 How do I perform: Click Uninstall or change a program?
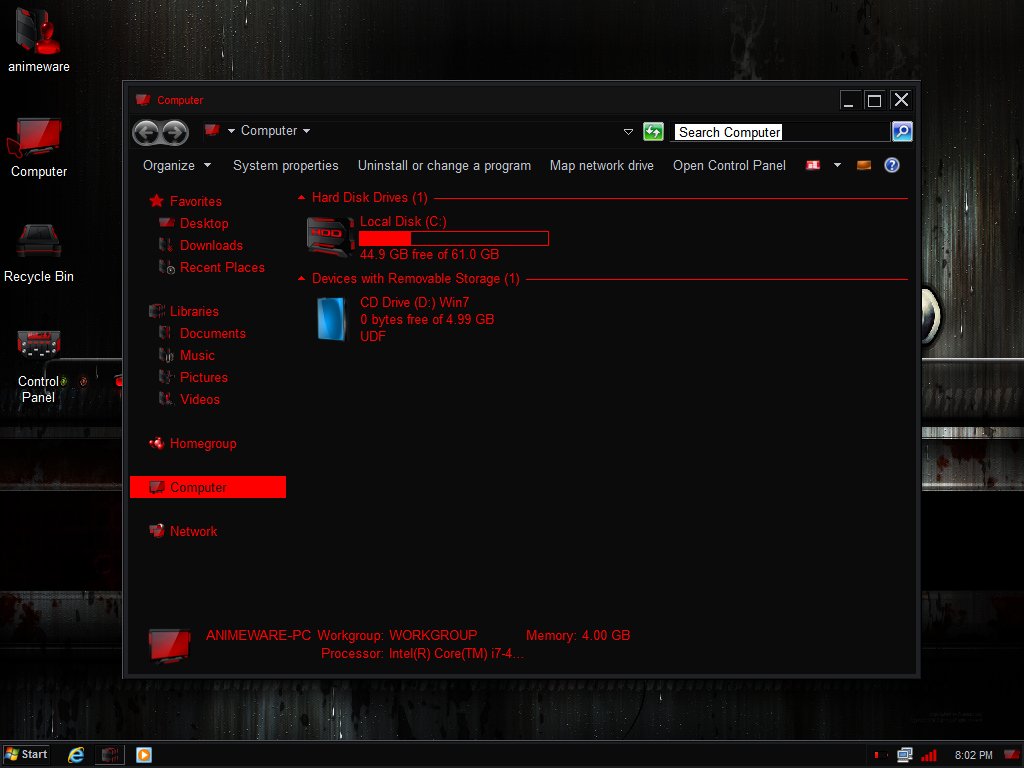pyautogui.click(x=444, y=166)
